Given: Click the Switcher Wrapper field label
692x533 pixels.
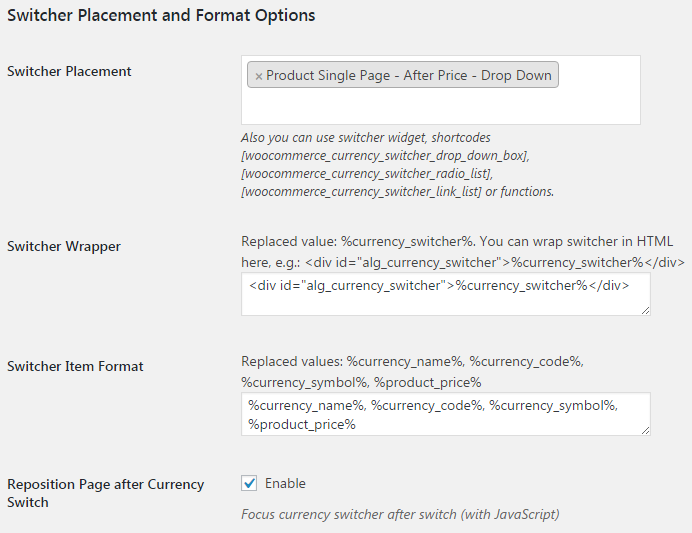Looking at the screenshot, I should tap(64, 246).
